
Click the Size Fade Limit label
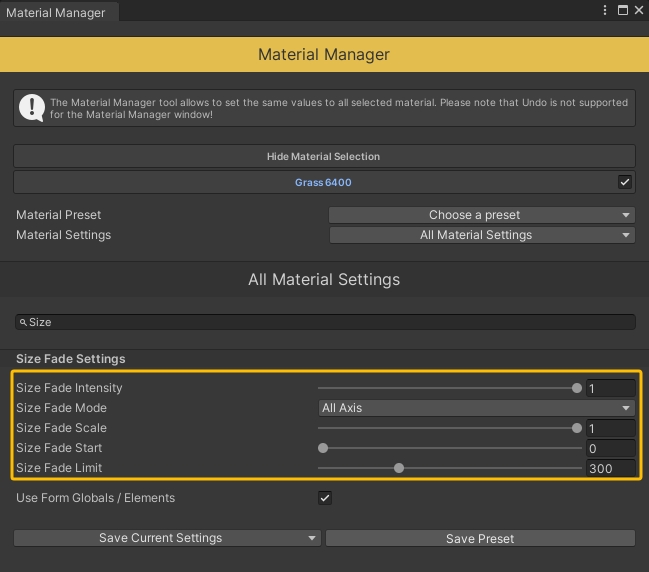coord(59,468)
